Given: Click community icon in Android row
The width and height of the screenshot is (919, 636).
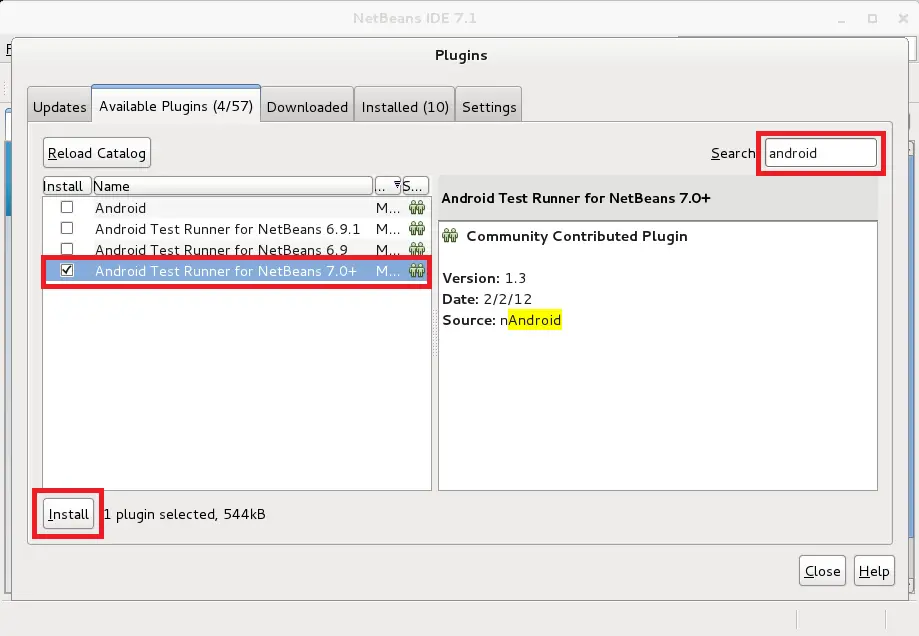Looking at the screenshot, I should tap(417, 208).
